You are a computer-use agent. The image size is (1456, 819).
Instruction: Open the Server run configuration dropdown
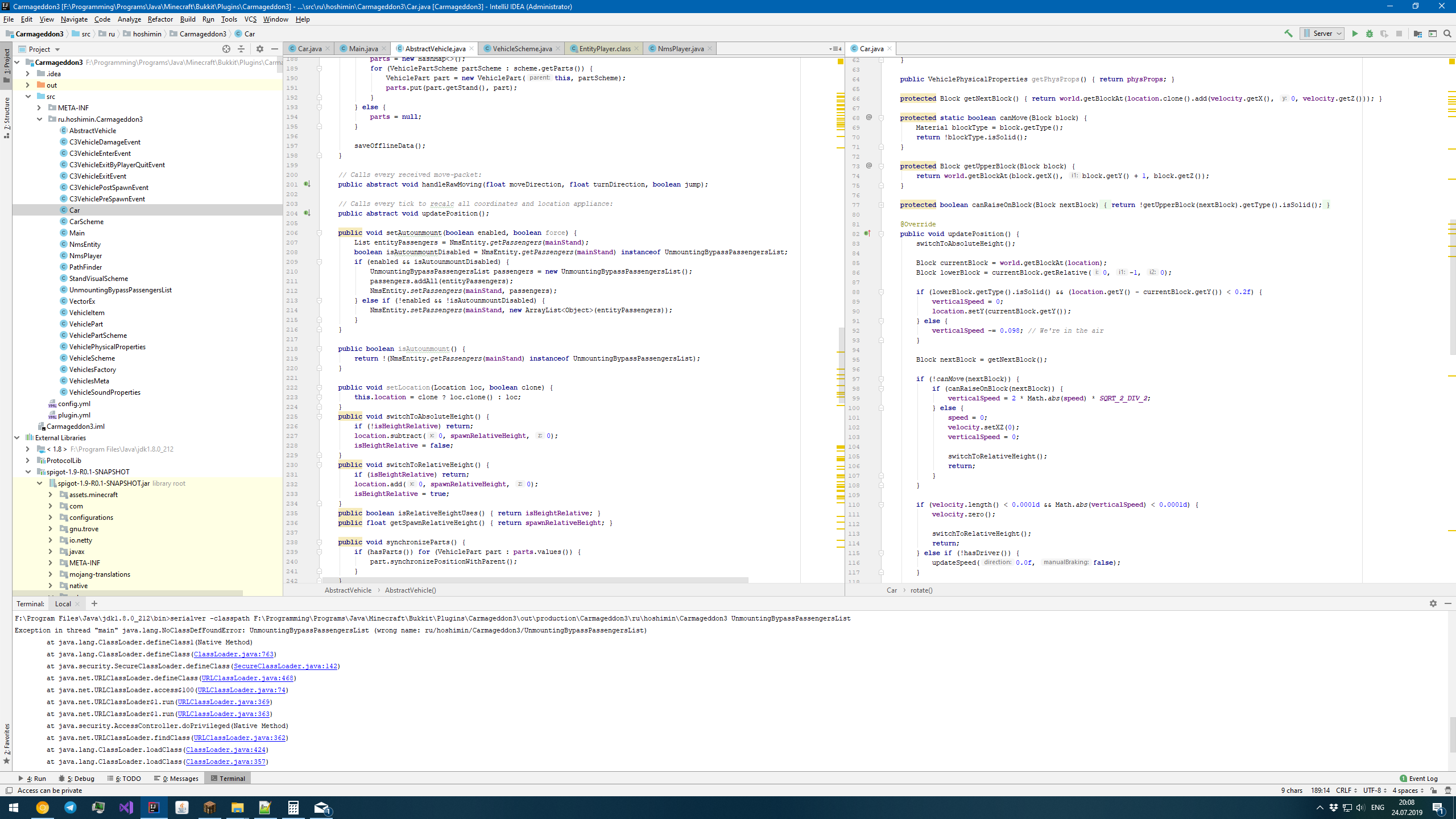coord(1322,34)
